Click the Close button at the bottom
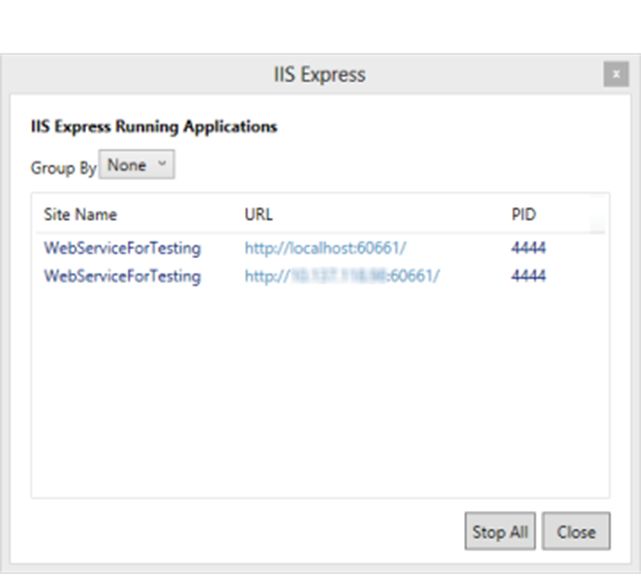Image resolution: width=641 pixels, height=588 pixels. 576,532
